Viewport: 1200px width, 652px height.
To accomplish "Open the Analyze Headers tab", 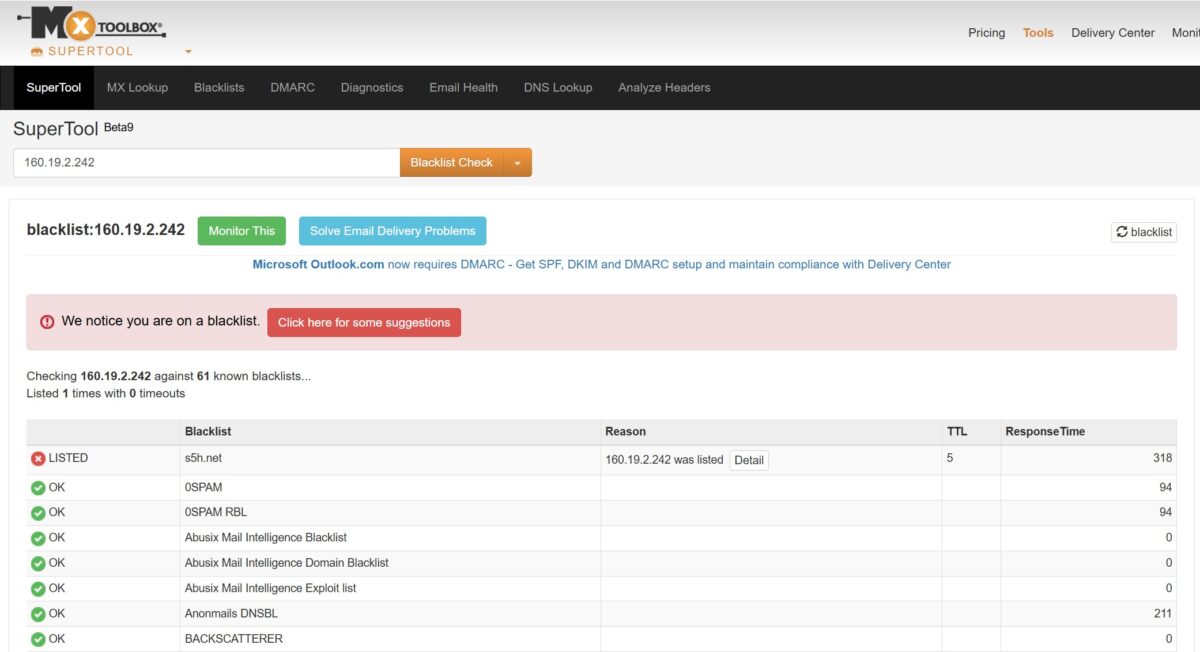I will (x=664, y=88).
